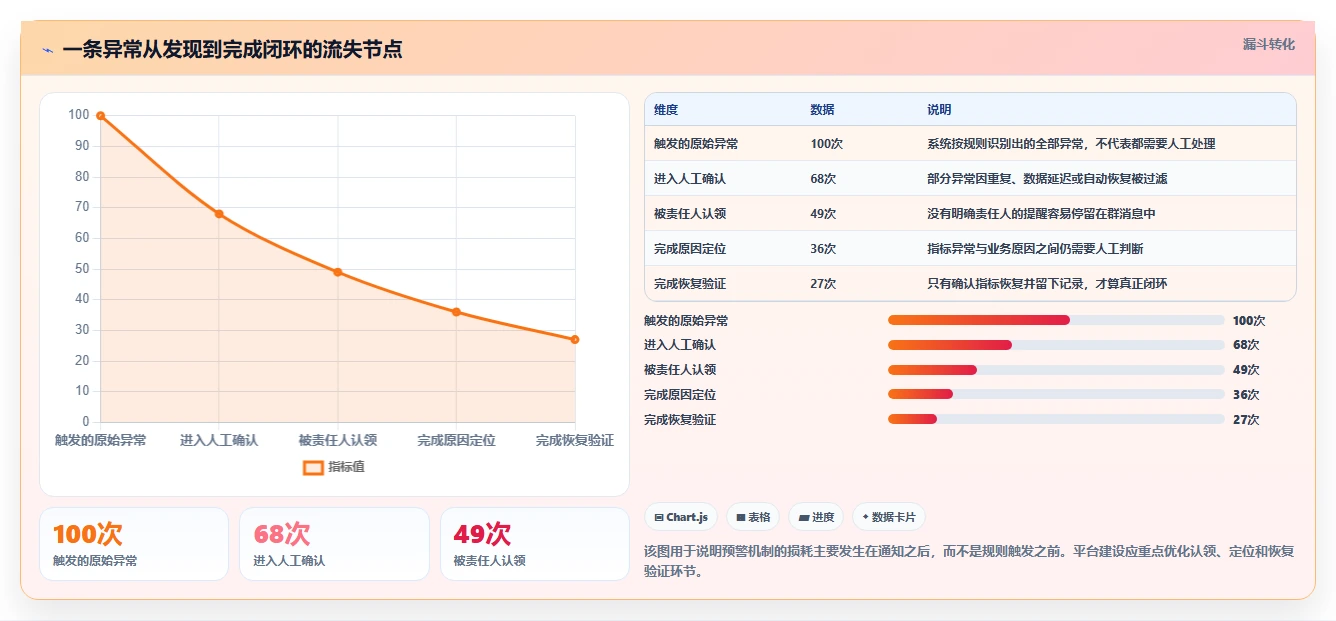Select table cell 触发的原始异常

point(696,144)
